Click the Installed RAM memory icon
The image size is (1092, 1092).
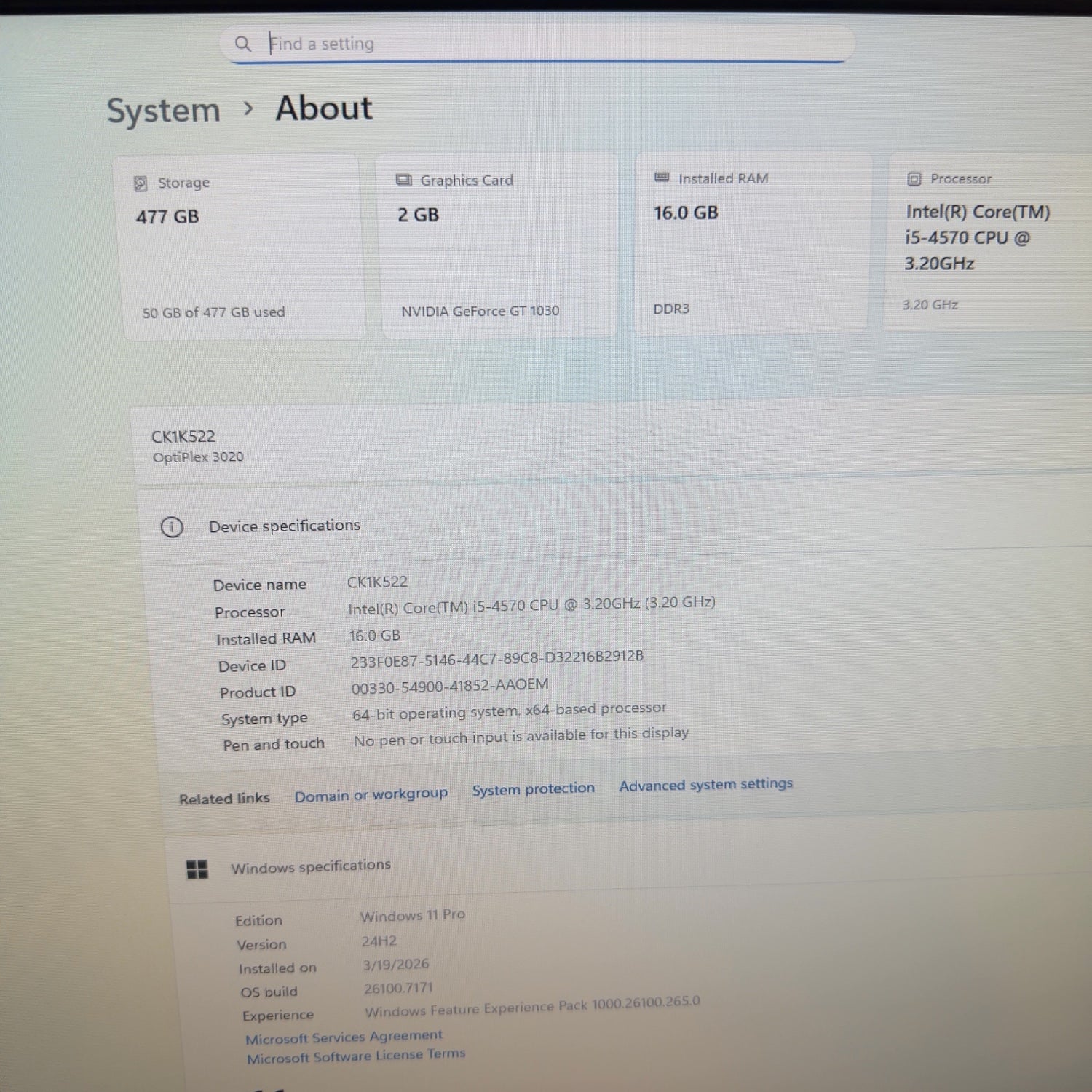(x=662, y=177)
